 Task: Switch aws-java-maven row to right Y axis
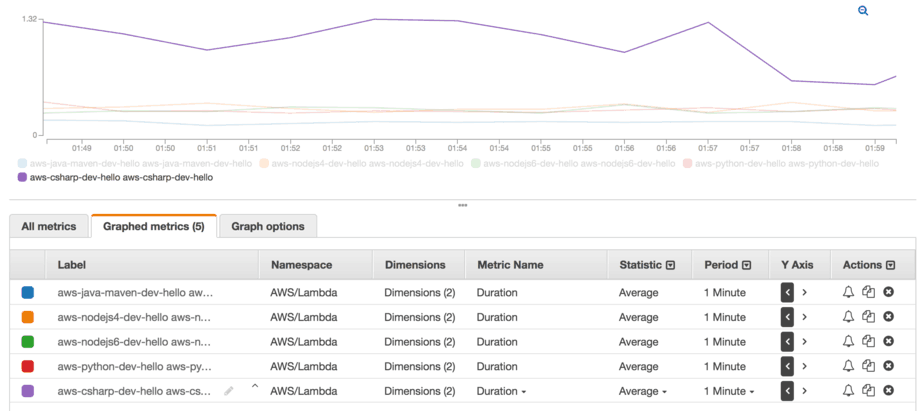[804, 292]
